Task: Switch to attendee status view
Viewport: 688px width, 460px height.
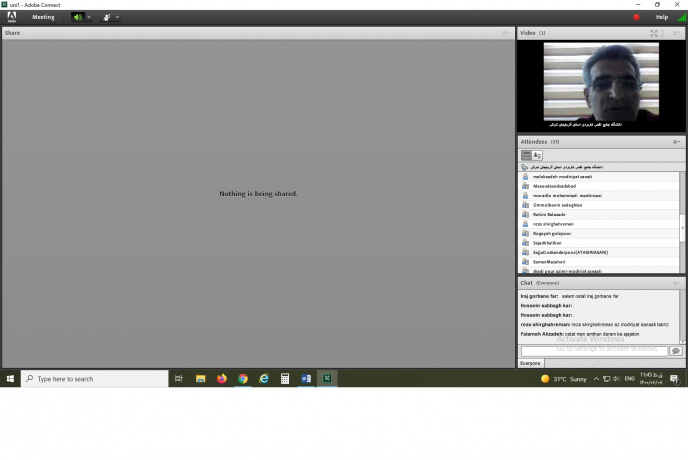Action: [x=537, y=155]
